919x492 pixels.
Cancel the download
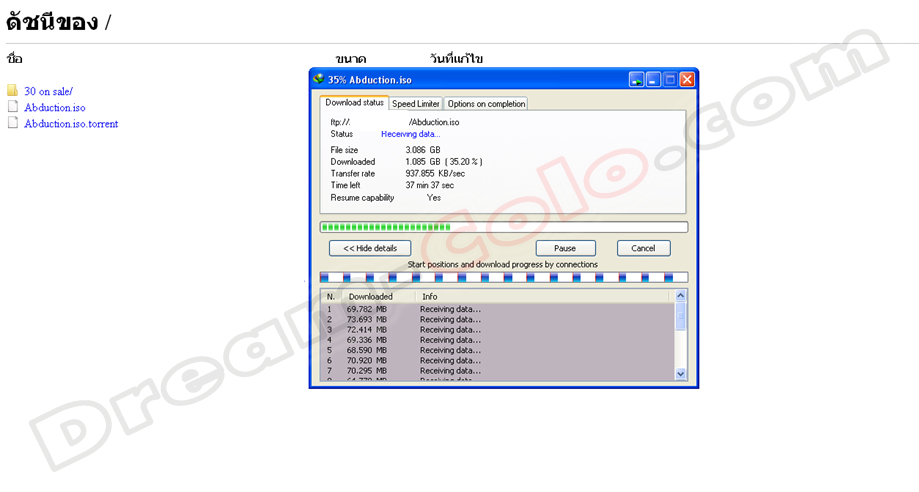tap(643, 248)
